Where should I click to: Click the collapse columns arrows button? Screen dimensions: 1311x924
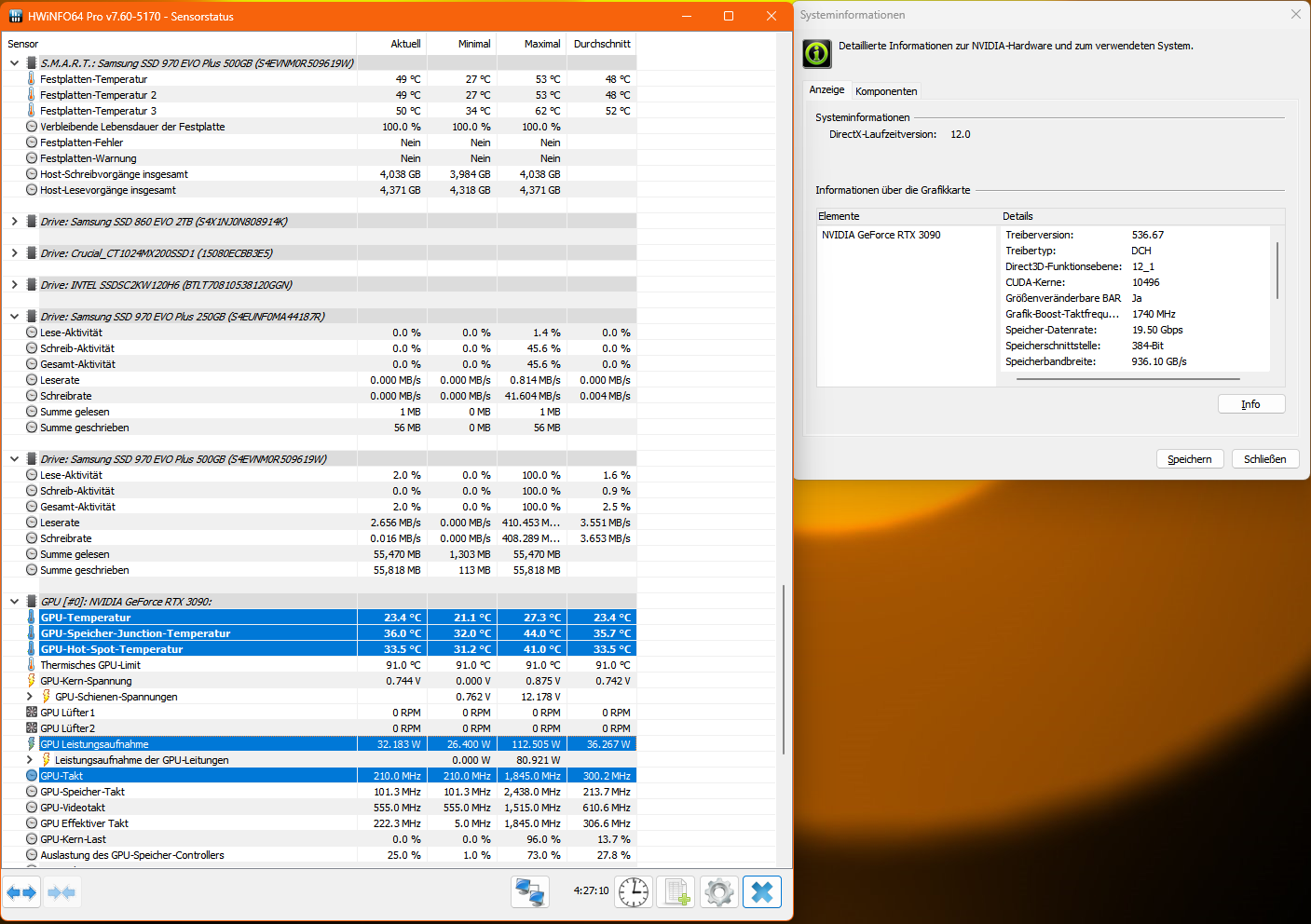(x=61, y=892)
